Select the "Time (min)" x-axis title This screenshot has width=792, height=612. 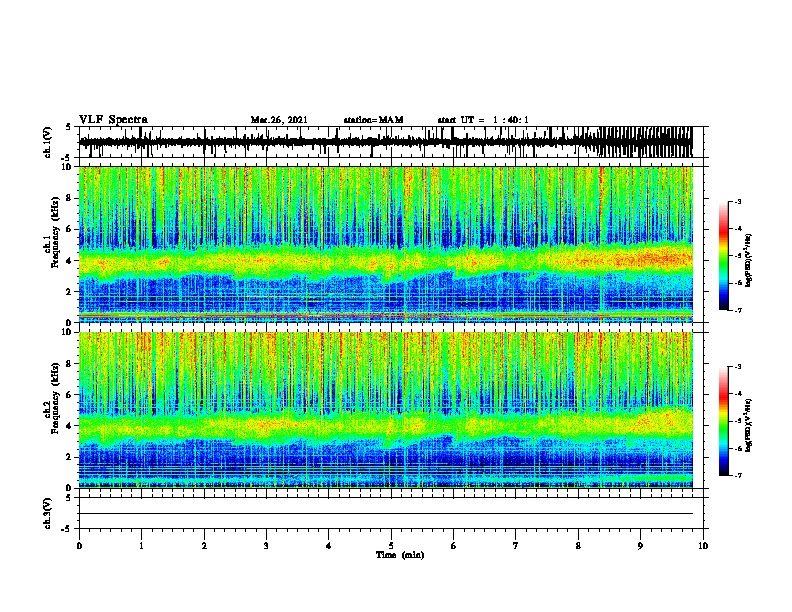click(x=400, y=555)
